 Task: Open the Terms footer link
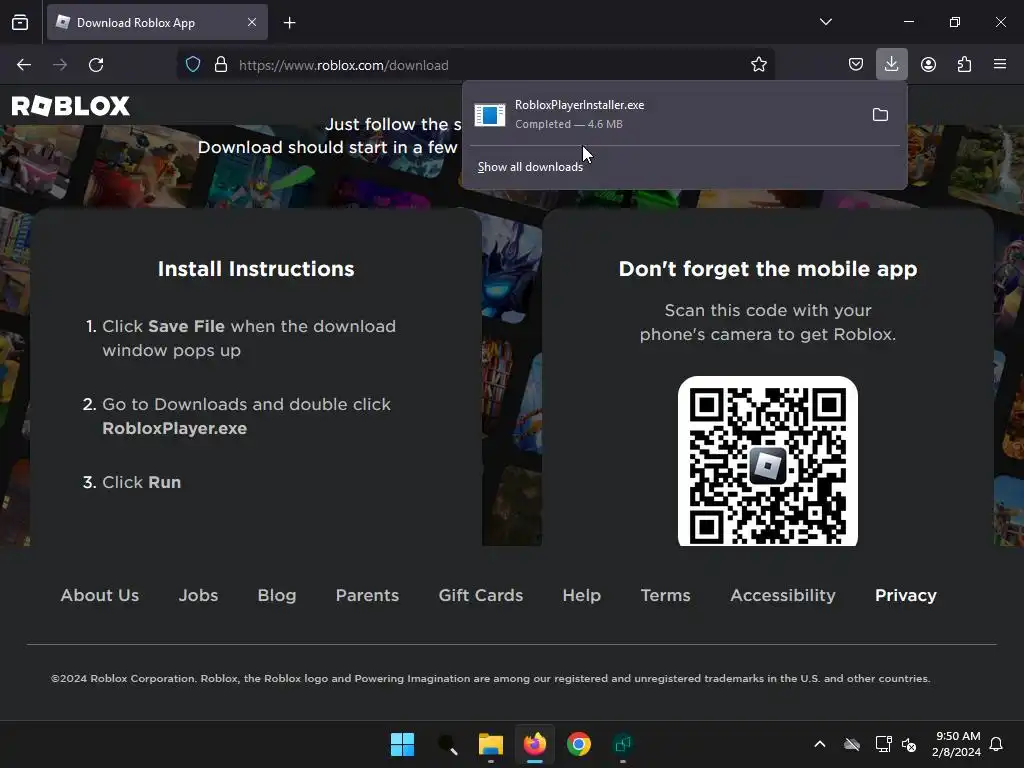tap(665, 595)
